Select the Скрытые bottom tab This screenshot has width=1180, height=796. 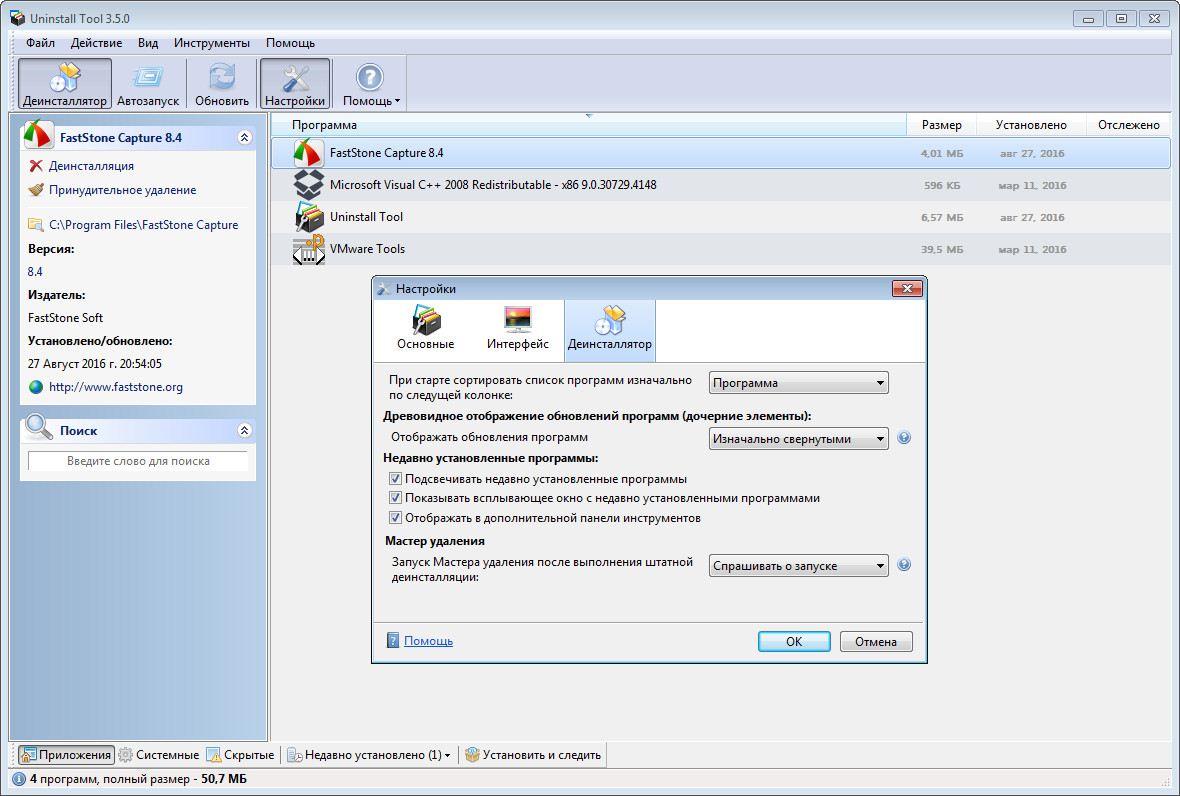pyautogui.click(x=241, y=755)
